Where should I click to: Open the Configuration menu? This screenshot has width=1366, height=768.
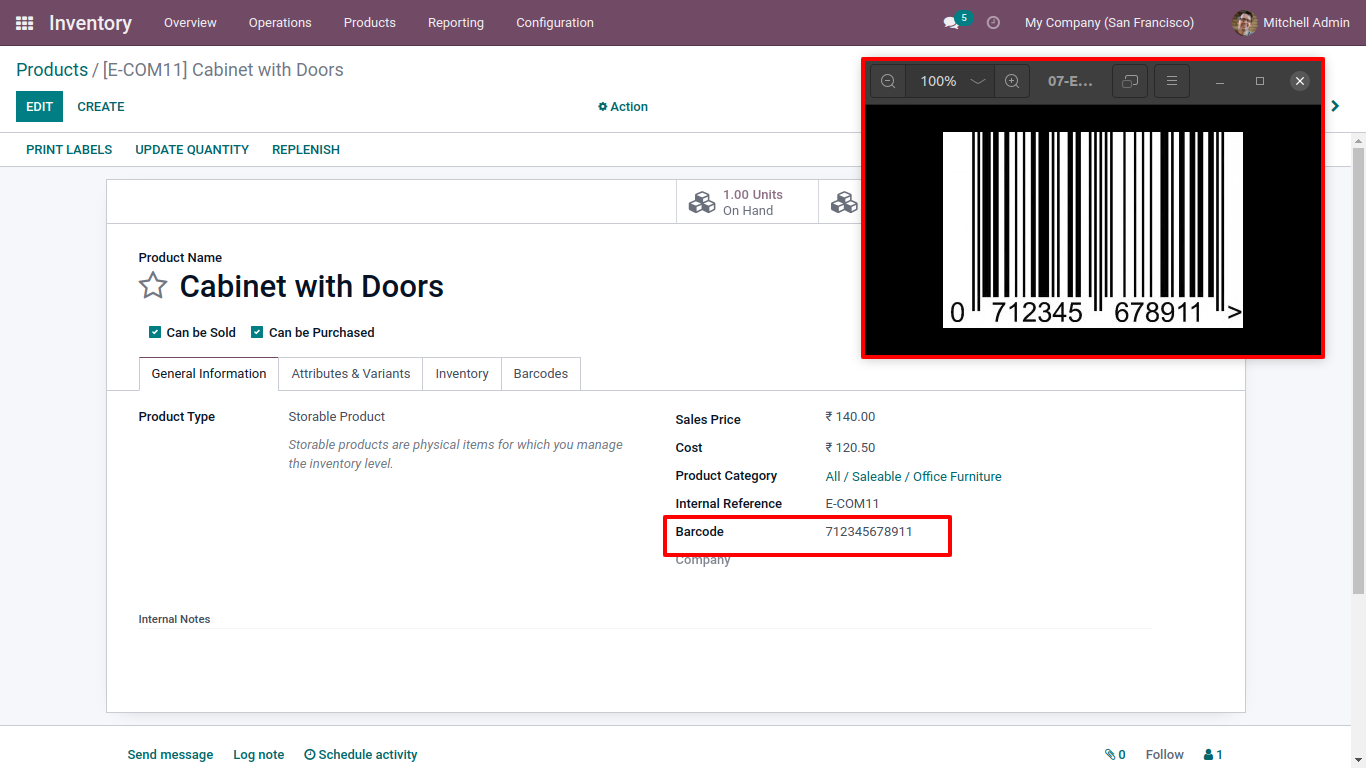[x=555, y=22]
